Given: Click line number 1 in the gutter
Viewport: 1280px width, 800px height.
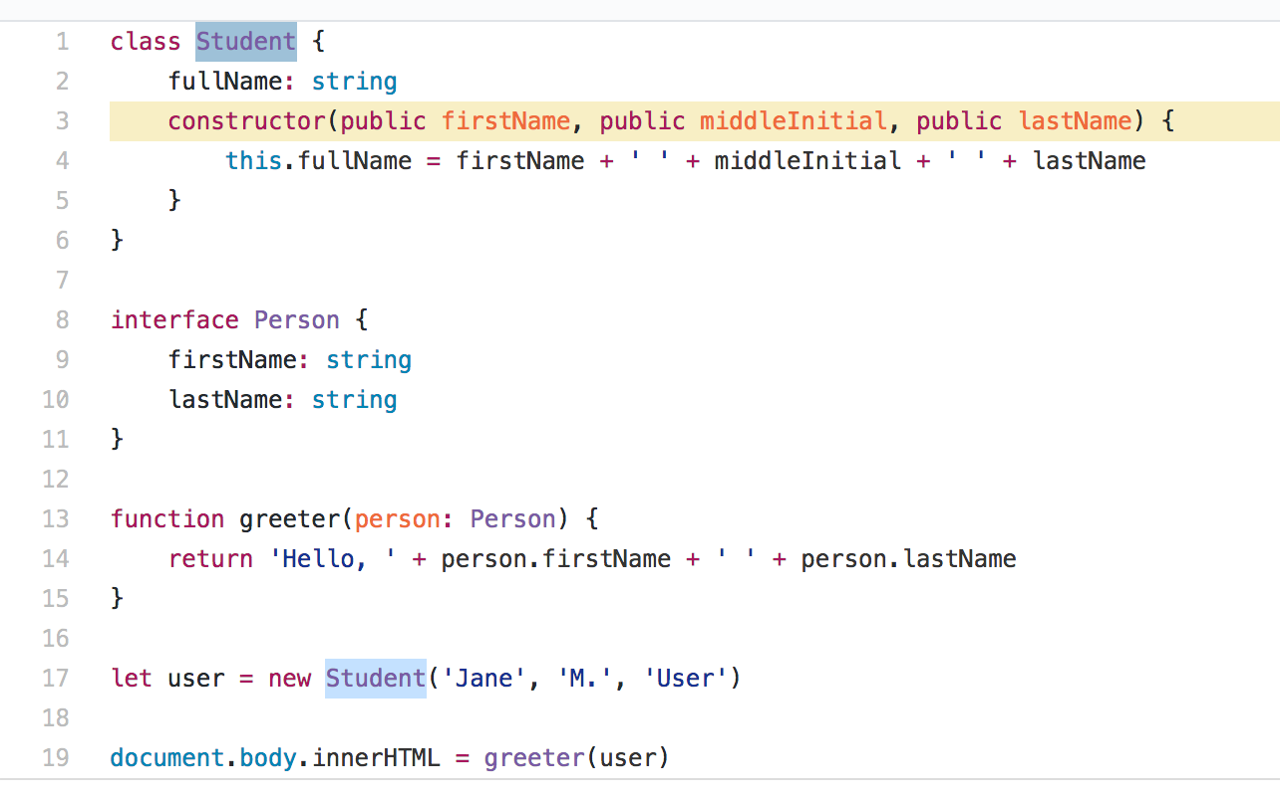Looking at the screenshot, I should tap(63, 42).
